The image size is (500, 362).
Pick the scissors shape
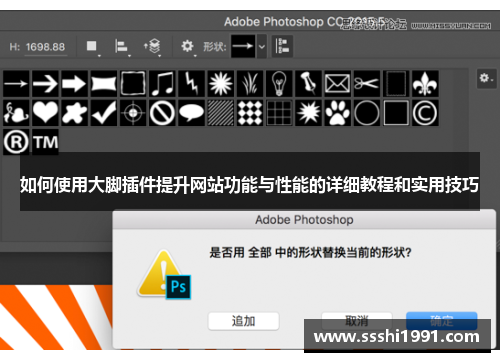tap(367, 84)
